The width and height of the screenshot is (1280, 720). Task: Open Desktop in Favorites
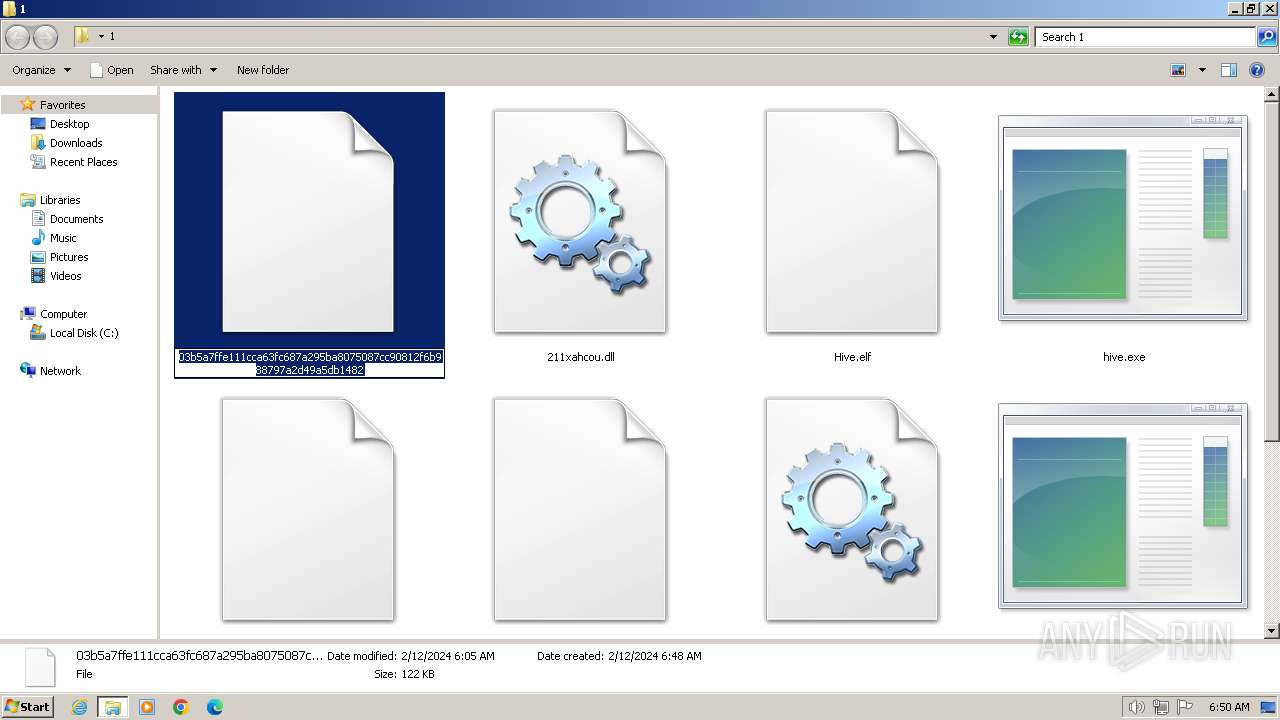[x=69, y=124]
